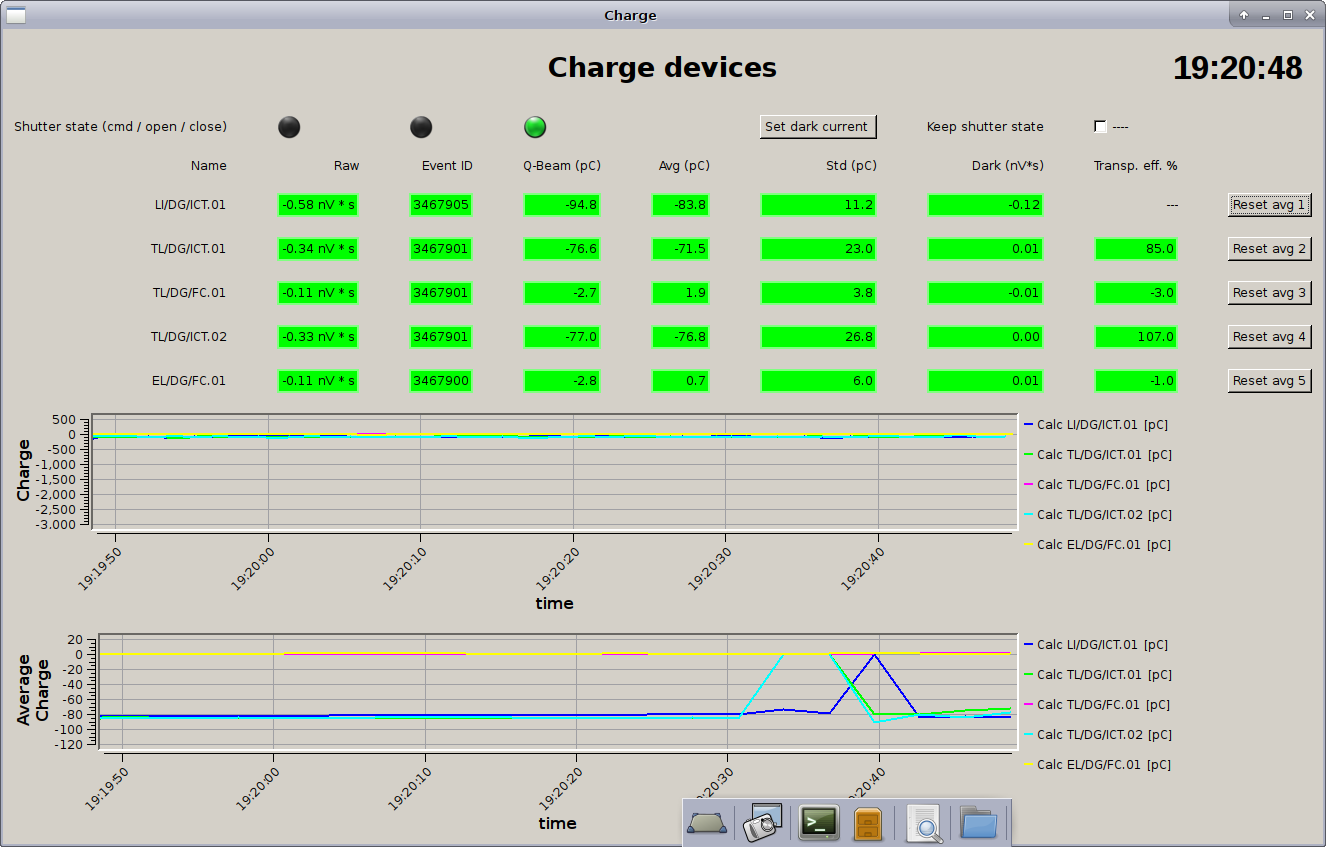Viewport: 1326px width, 847px height.
Task: Click the Q-Beam value -94.8 field
Action: pyautogui.click(x=562, y=205)
